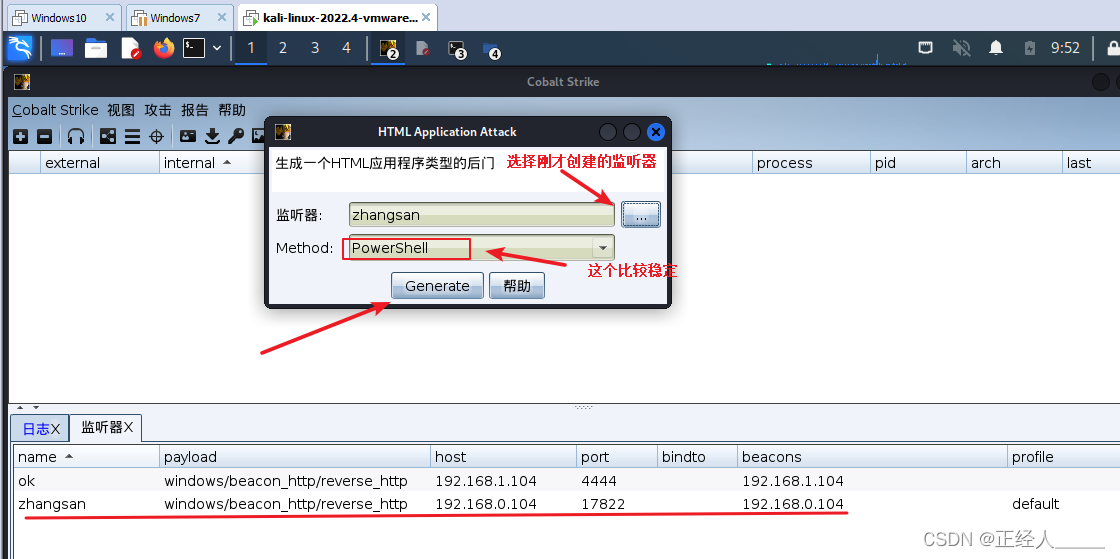The width and height of the screenshot is (1120, 559).
Task: Open the 报告 menu
Action: [195, 110]
